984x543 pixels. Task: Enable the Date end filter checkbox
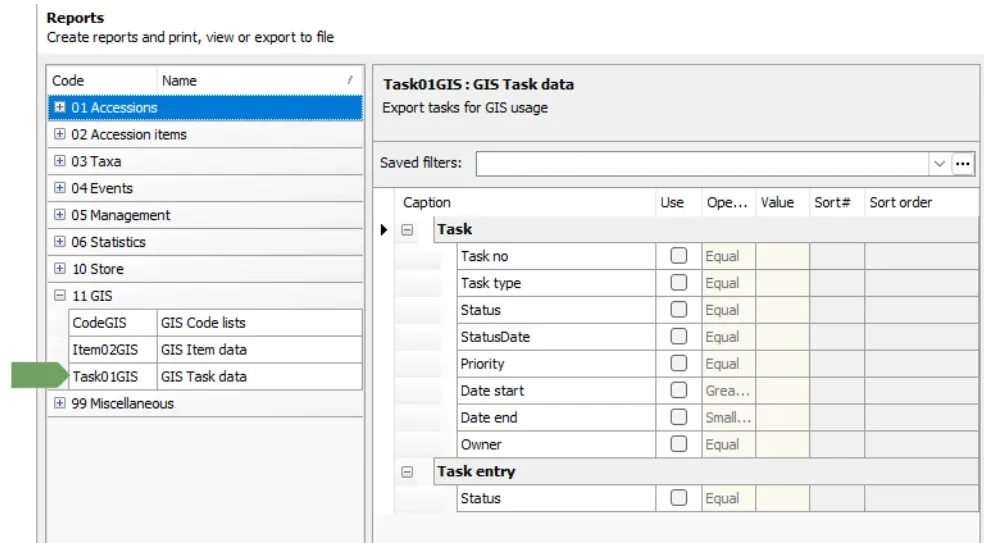[678, 417]
